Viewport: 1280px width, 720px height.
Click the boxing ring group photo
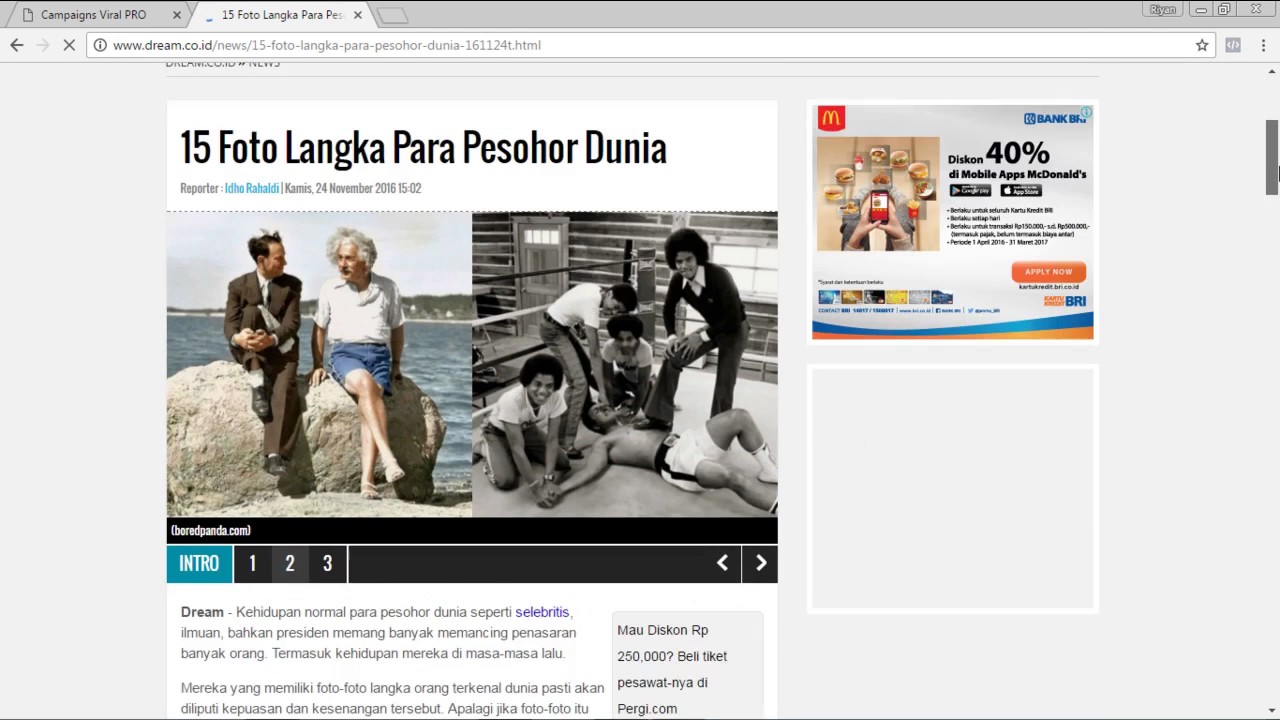[625, 364]
